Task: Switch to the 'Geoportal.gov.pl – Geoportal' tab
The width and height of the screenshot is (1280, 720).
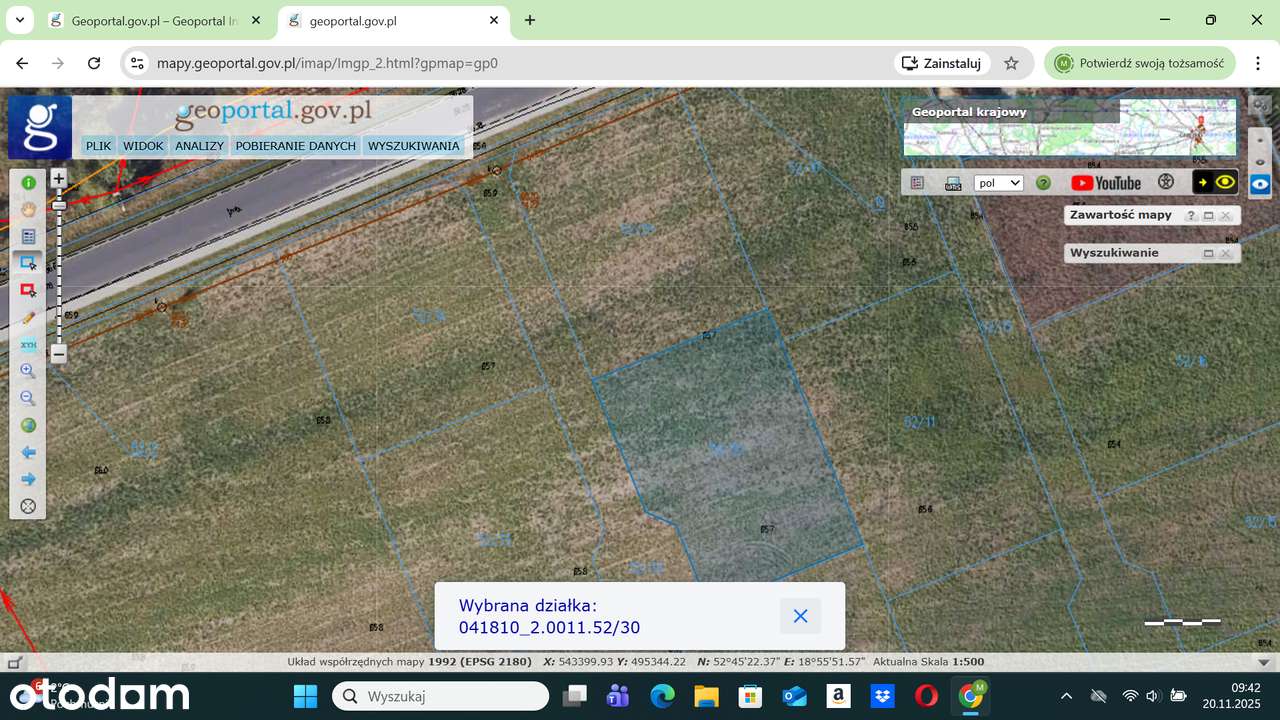Action: [155, 20]
